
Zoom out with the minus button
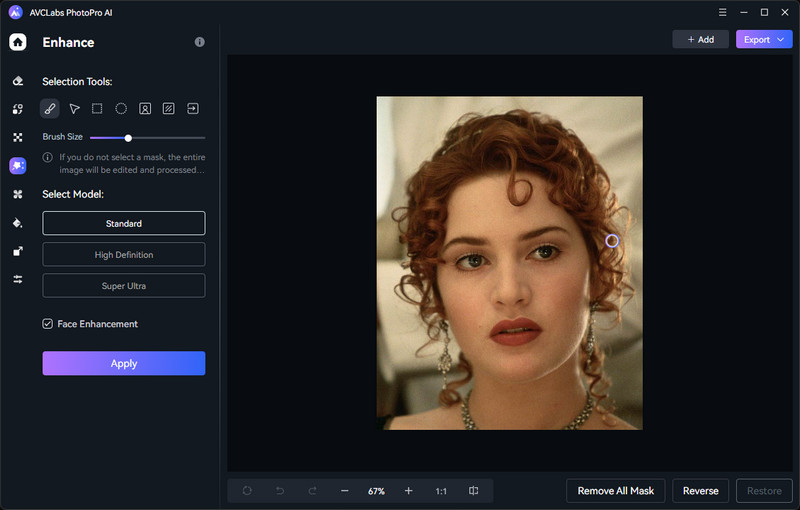[345, 491]
